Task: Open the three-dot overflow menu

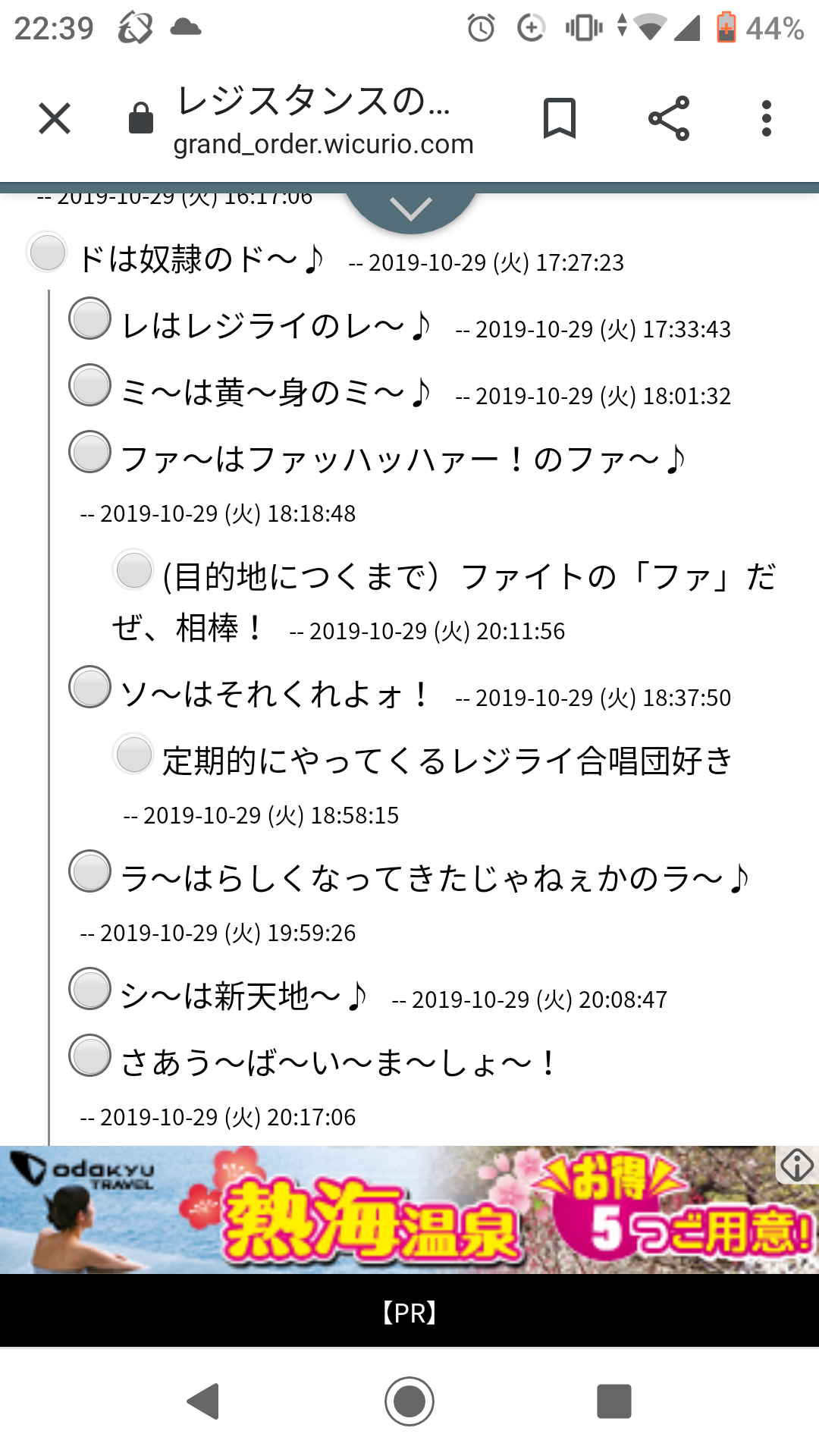Action: click(x=767, y=119)
